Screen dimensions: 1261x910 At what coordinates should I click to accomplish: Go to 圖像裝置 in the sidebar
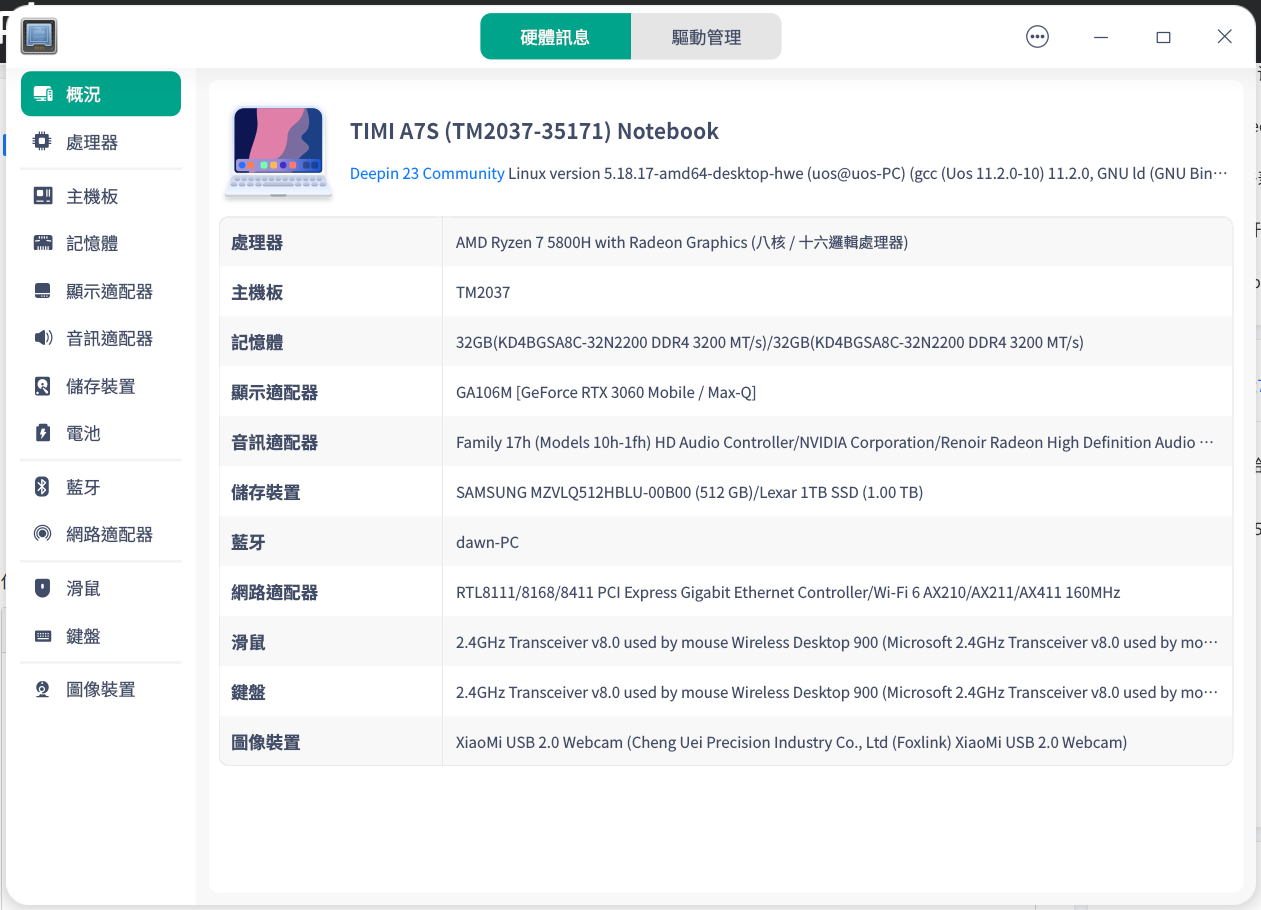101,689
